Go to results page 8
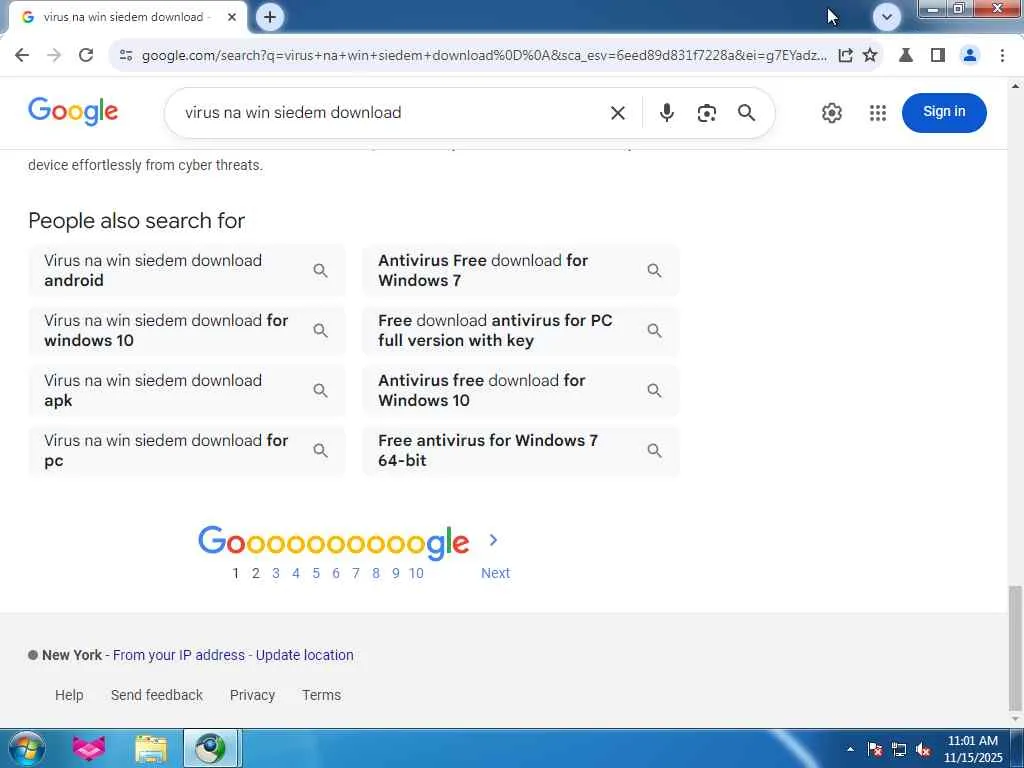This screenshot has height=768, width=1024. pyautogui.click(x=376, y=573)
